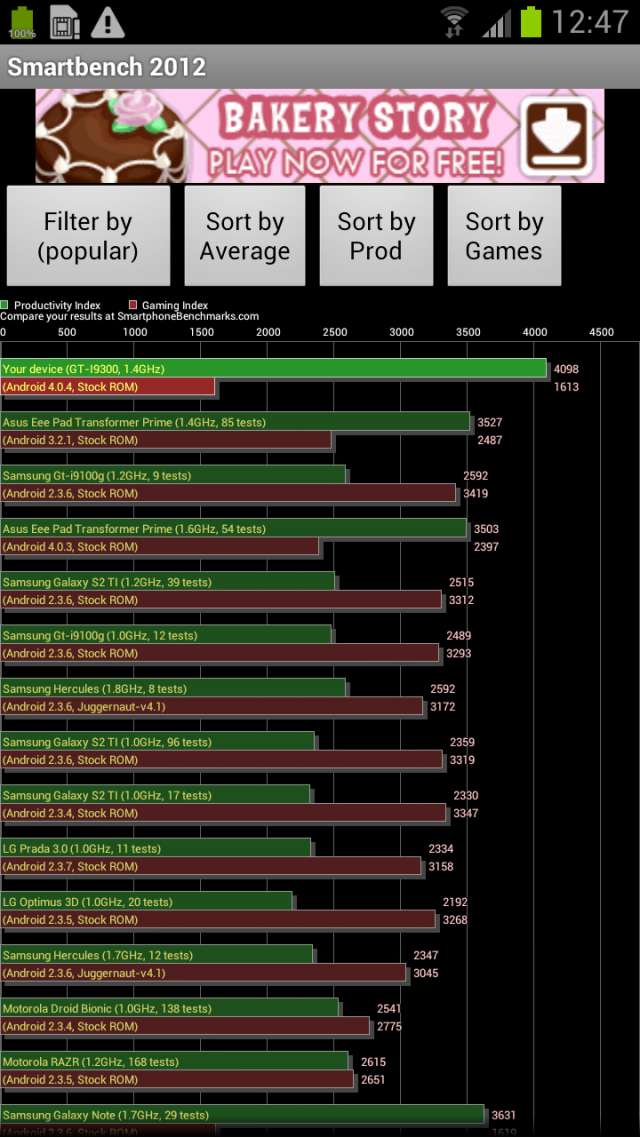The width and height of the screenshot is (640, 1138).
Task: Tap the 3419 gaming score
Action: tap(475, 494)
